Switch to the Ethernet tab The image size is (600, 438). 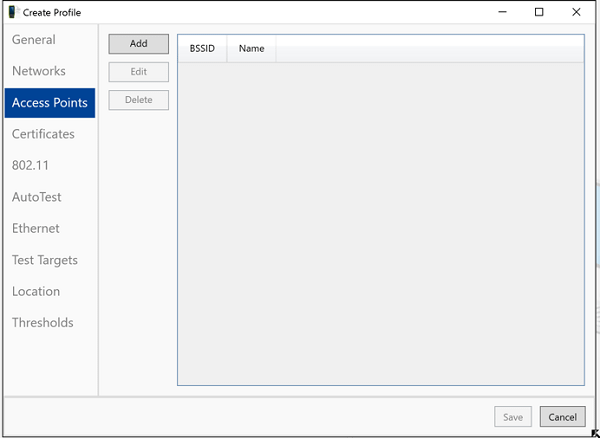[36, 228]
